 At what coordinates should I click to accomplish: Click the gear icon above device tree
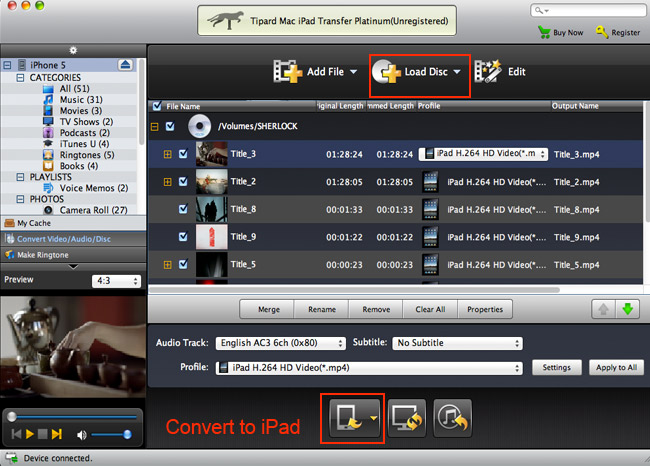73,50
